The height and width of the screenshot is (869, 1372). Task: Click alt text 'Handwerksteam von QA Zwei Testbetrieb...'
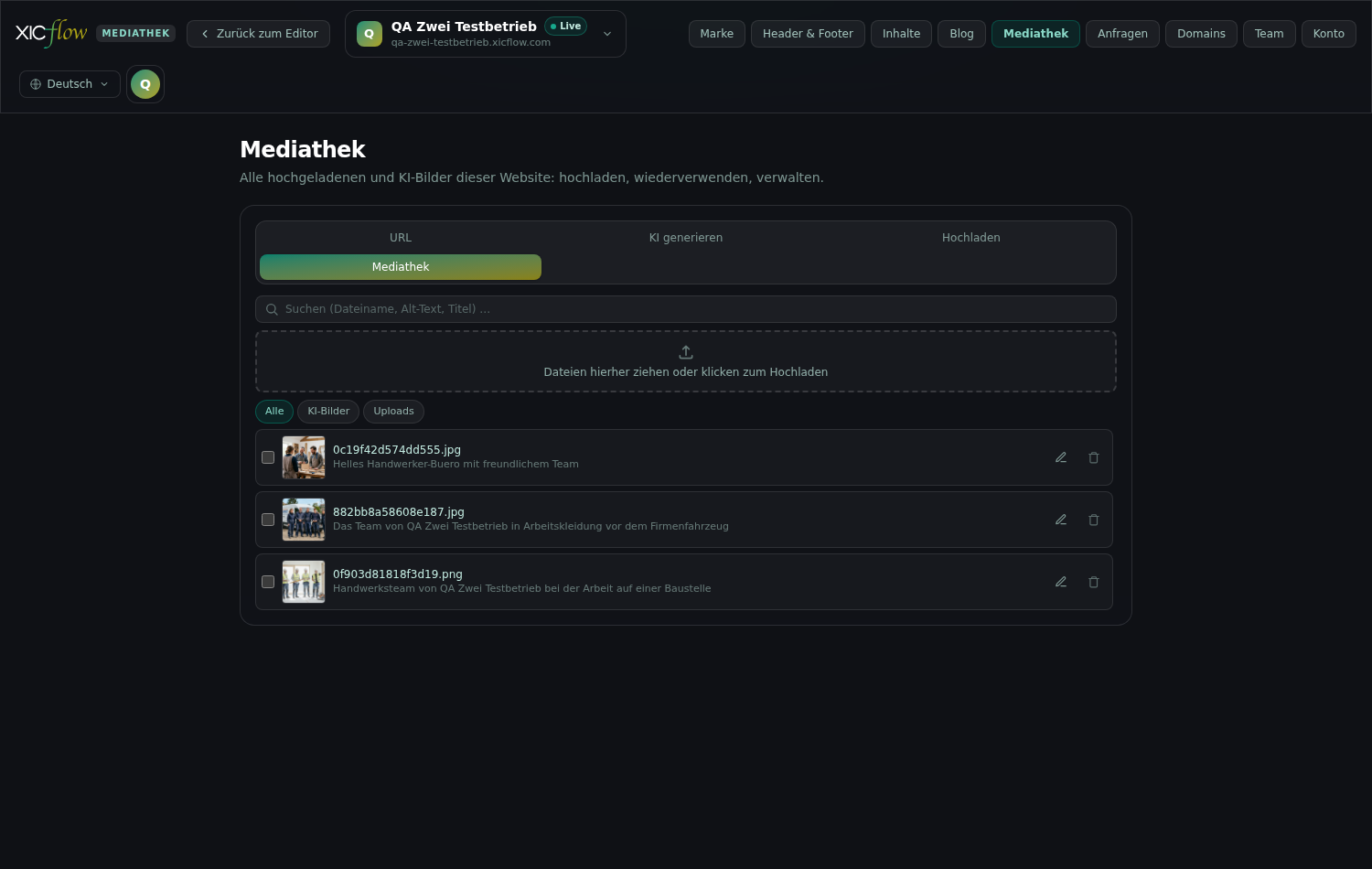[x=521, y=589]
